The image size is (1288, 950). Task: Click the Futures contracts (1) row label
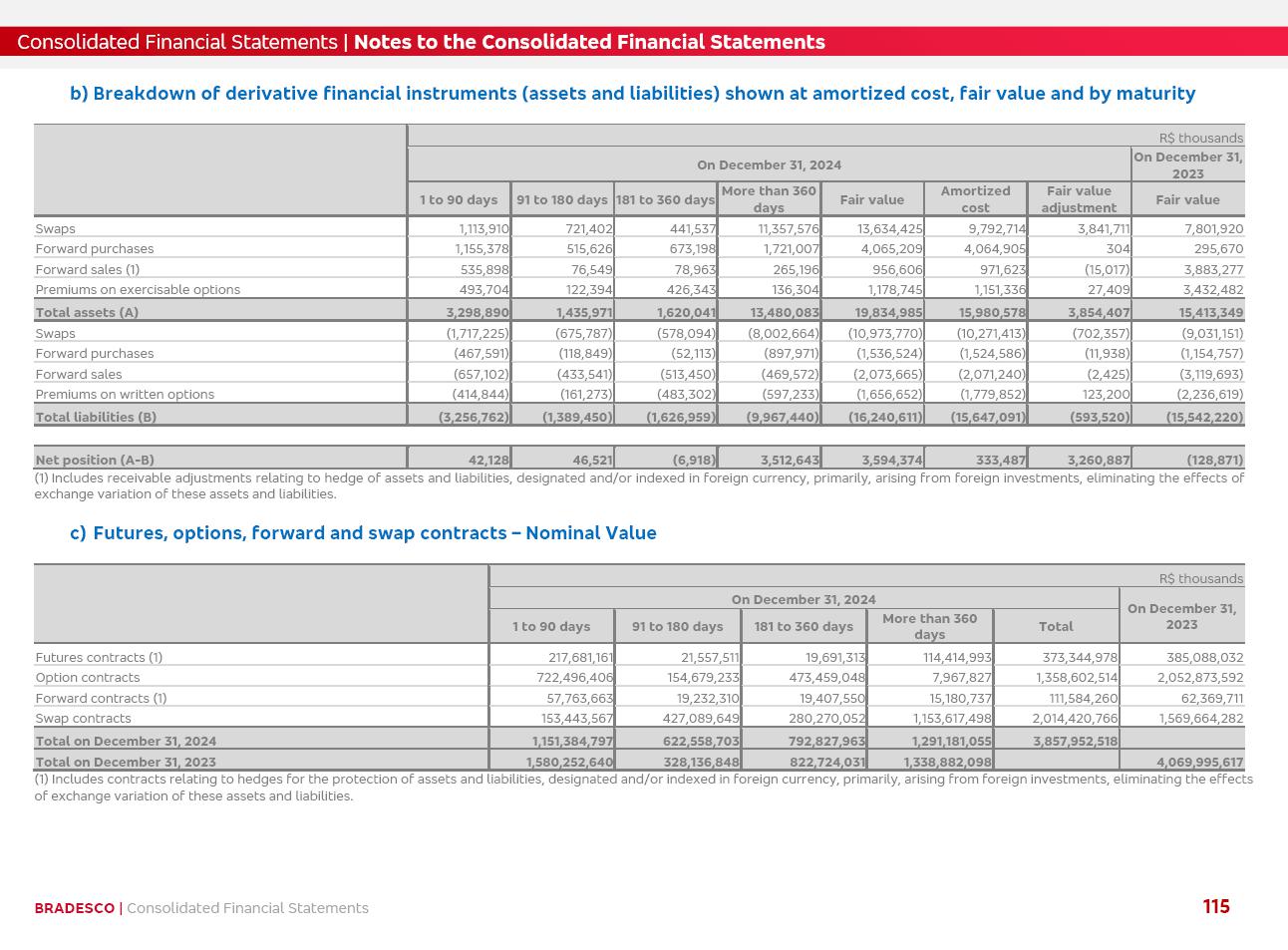pos(99,658)
